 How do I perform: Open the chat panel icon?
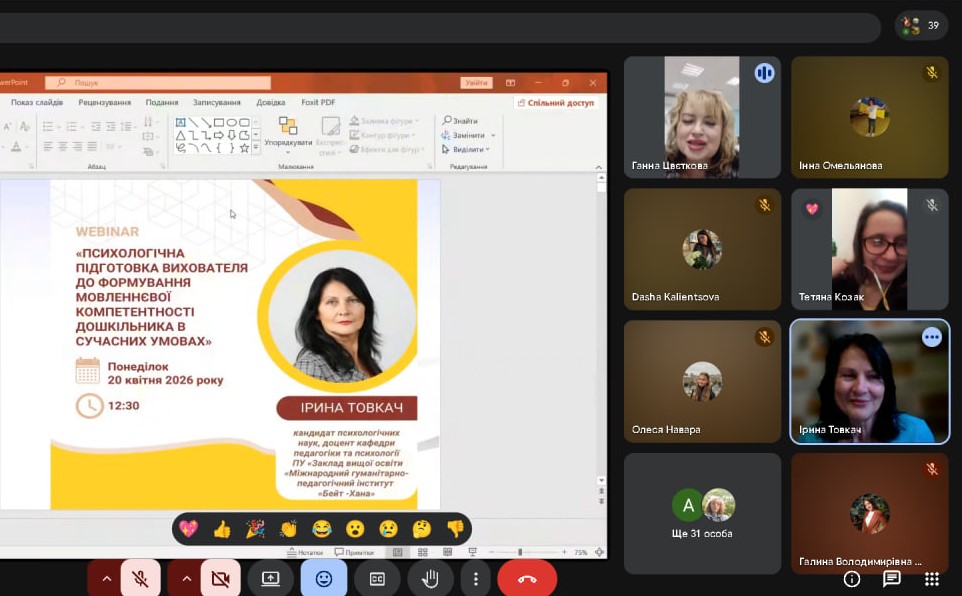(x=892, y=578)
